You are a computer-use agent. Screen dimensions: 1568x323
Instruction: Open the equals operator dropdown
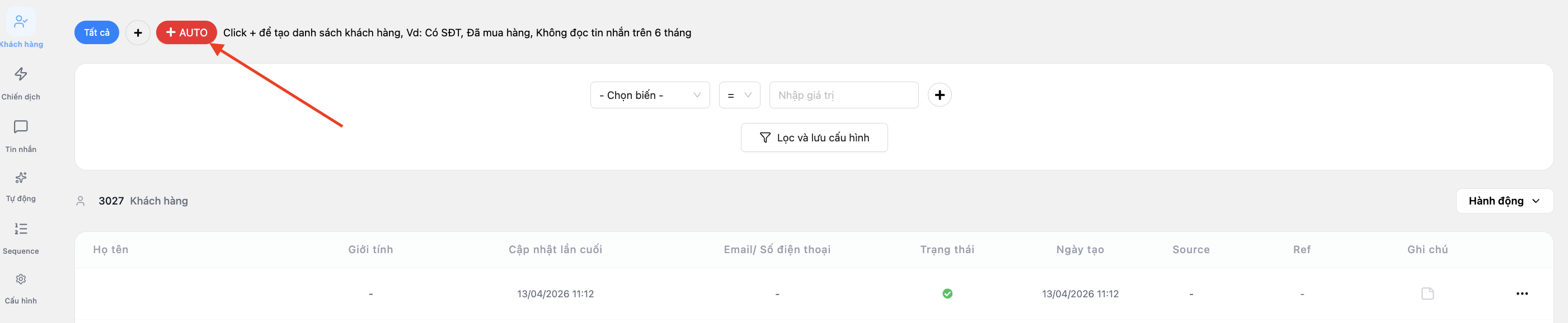click(x=739, y=95)
